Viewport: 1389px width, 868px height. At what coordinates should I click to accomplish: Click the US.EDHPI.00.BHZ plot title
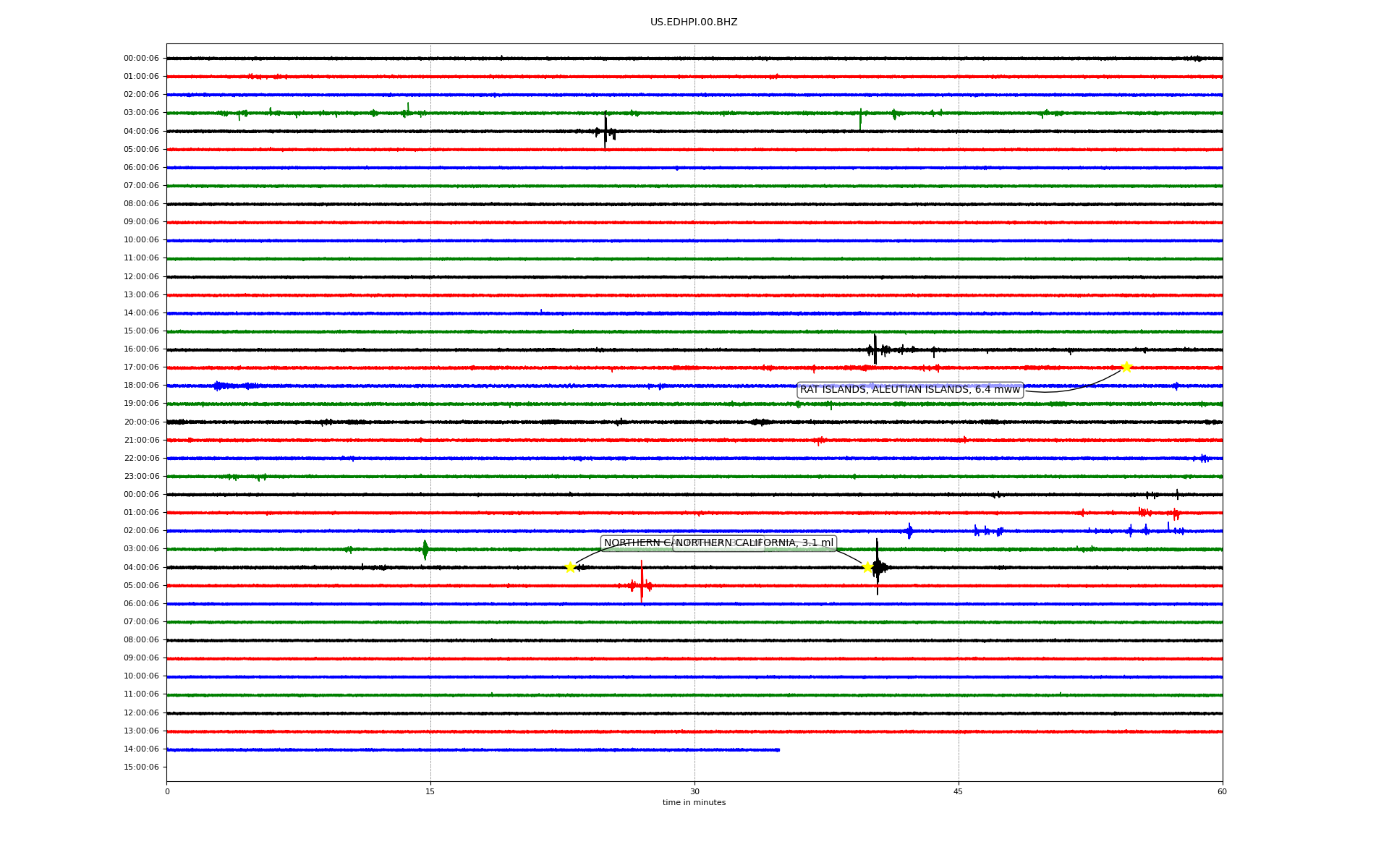(693, 22)
